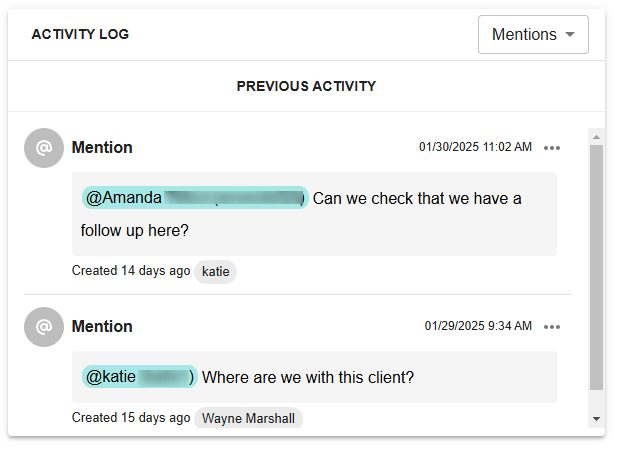
Task: Open the three-dot menu for 01/29/2025 mention
Action: (x=551, y=327)
